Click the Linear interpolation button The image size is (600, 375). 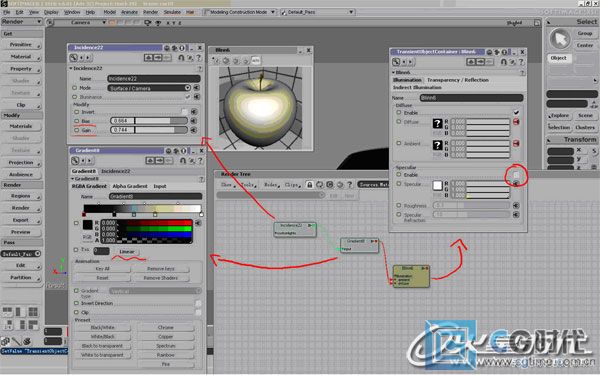[x=127, y=251]
